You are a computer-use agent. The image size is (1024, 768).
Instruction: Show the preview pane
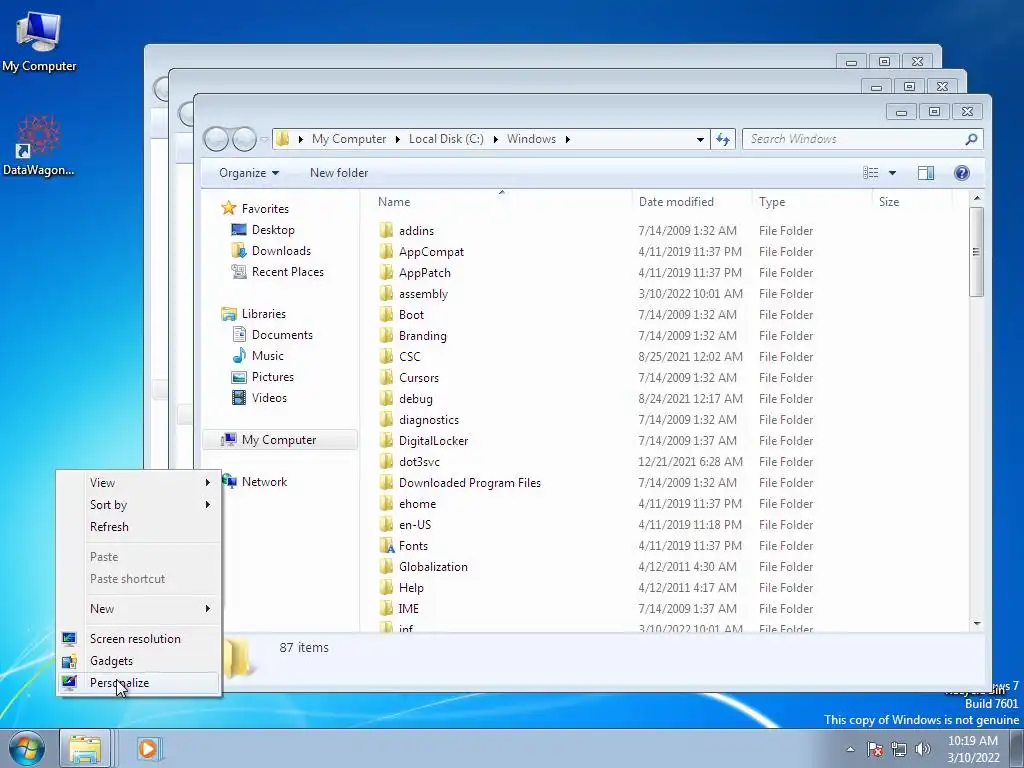(x=925, y=173)
